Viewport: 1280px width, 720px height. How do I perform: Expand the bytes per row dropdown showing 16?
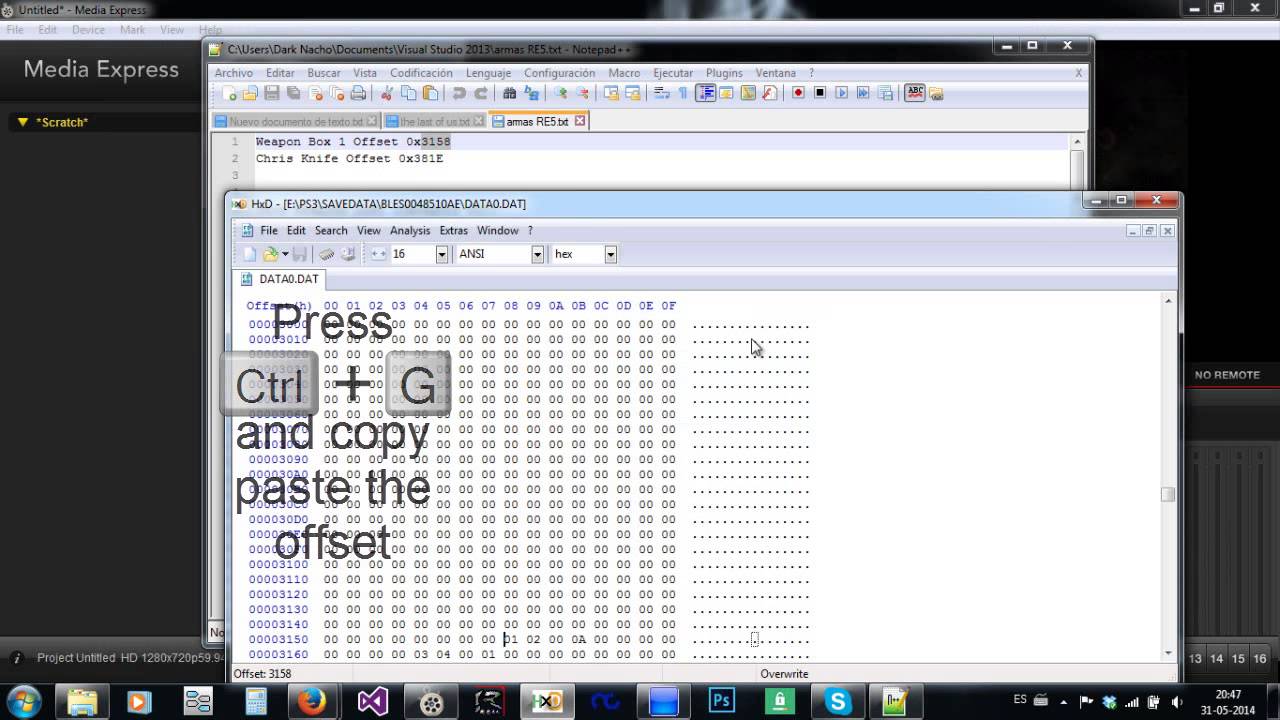click(441, 254)
